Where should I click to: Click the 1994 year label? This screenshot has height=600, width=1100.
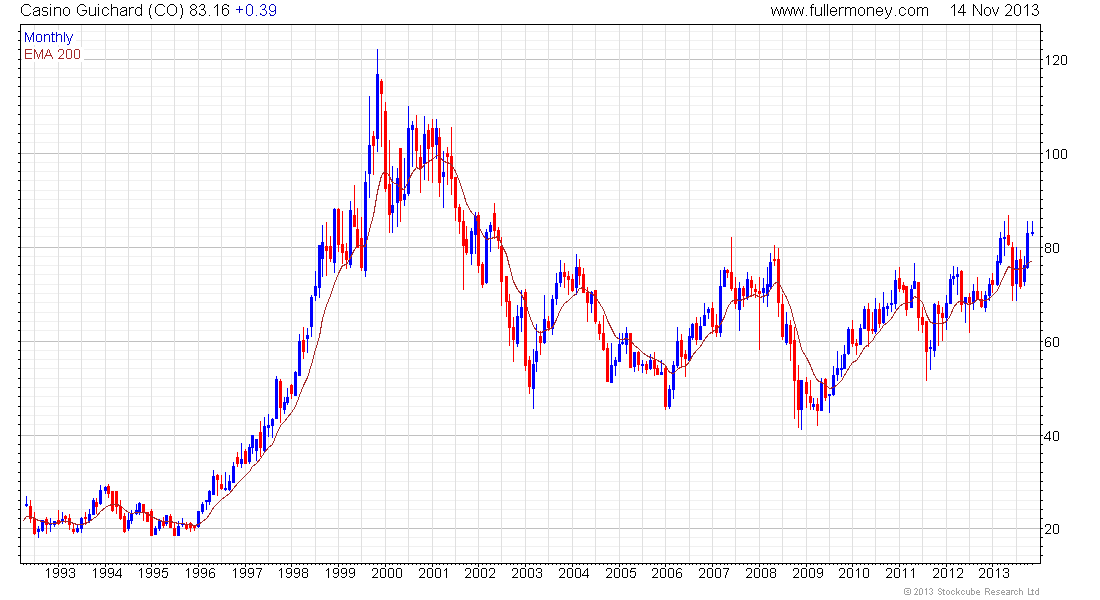[107, 573]
